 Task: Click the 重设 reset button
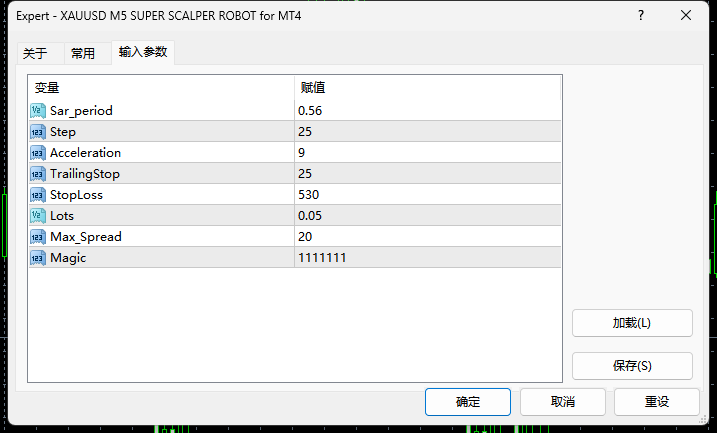[657, 402]
